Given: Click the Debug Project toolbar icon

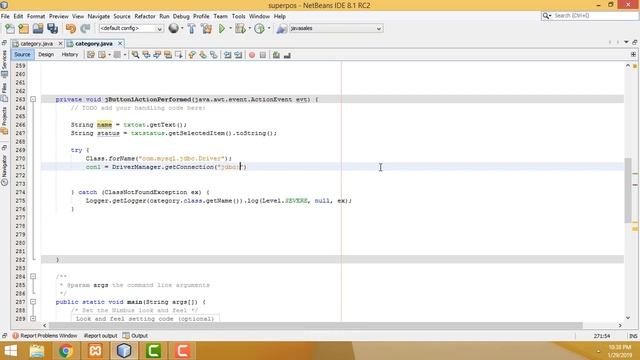Looking at the screenshot, I should coord(240,29).
